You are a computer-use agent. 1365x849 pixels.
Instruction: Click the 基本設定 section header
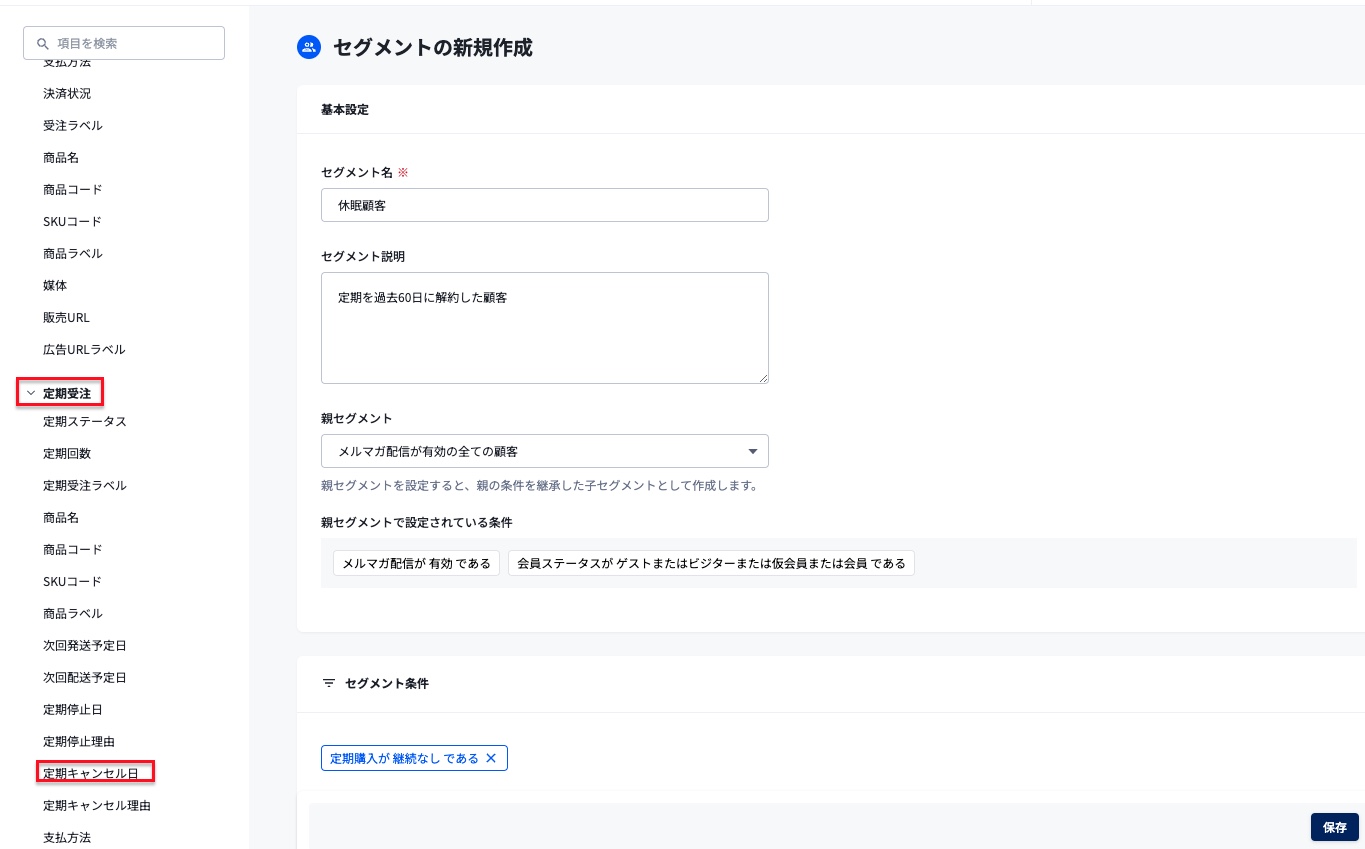345,110
